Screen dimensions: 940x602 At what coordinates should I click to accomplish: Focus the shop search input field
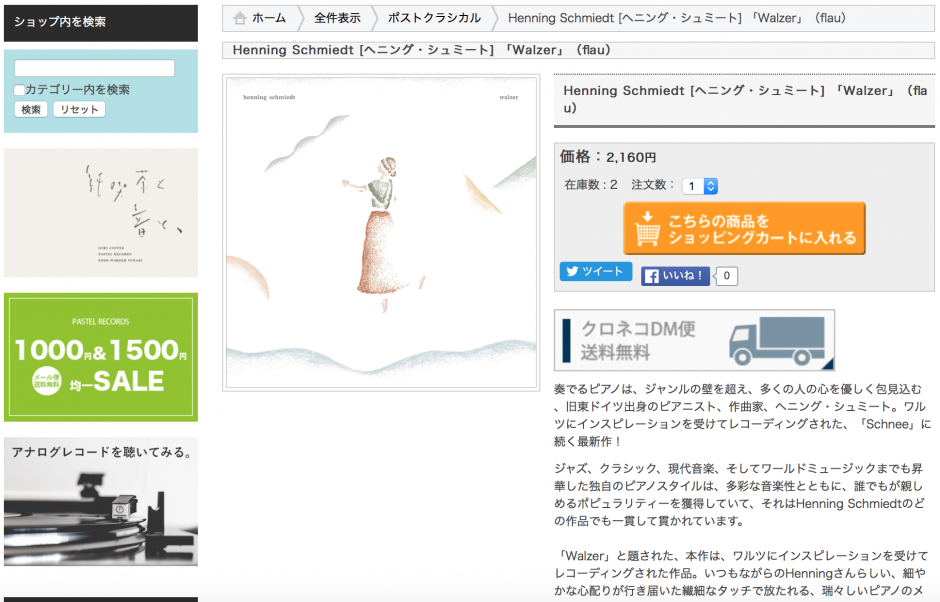point(94,68)
